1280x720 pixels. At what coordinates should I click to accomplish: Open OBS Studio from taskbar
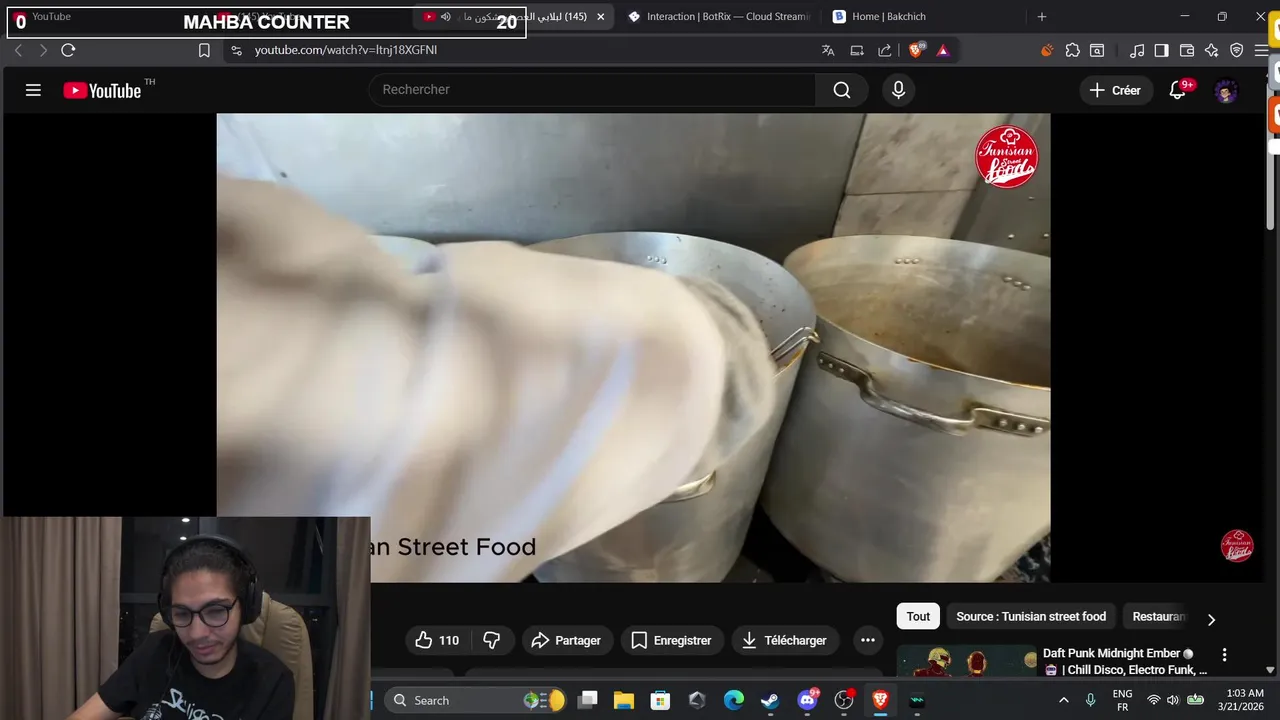844,700
